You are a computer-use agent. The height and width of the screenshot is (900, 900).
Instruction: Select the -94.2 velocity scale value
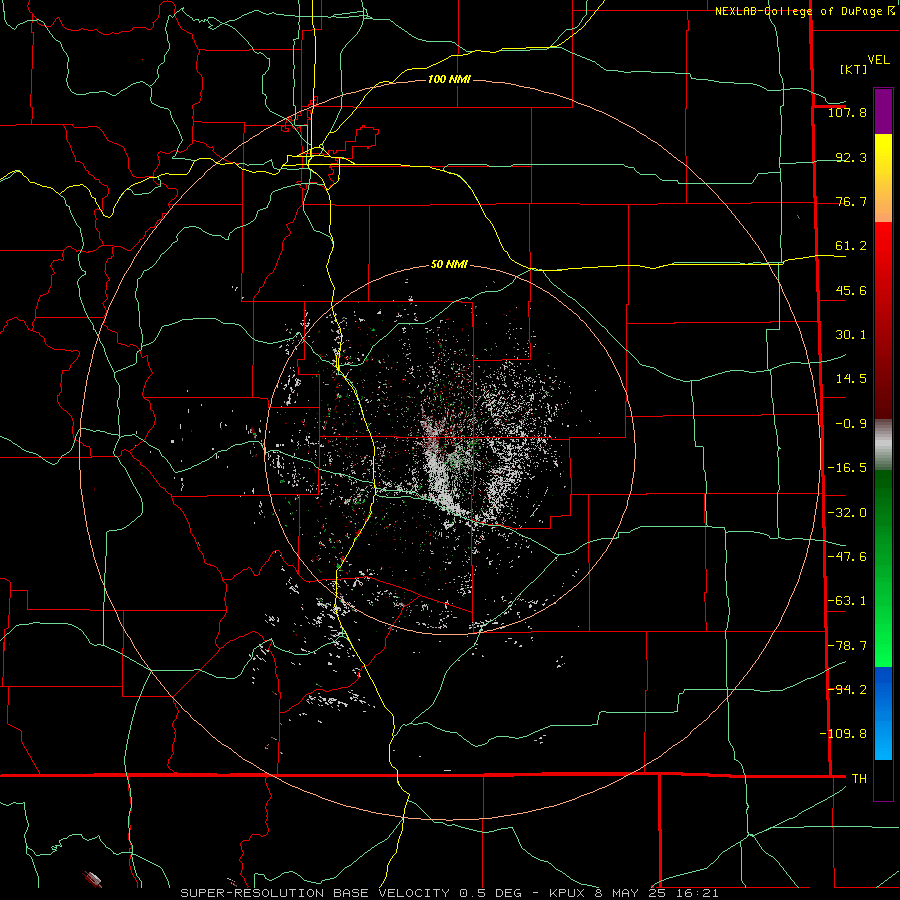pos(847,689)
